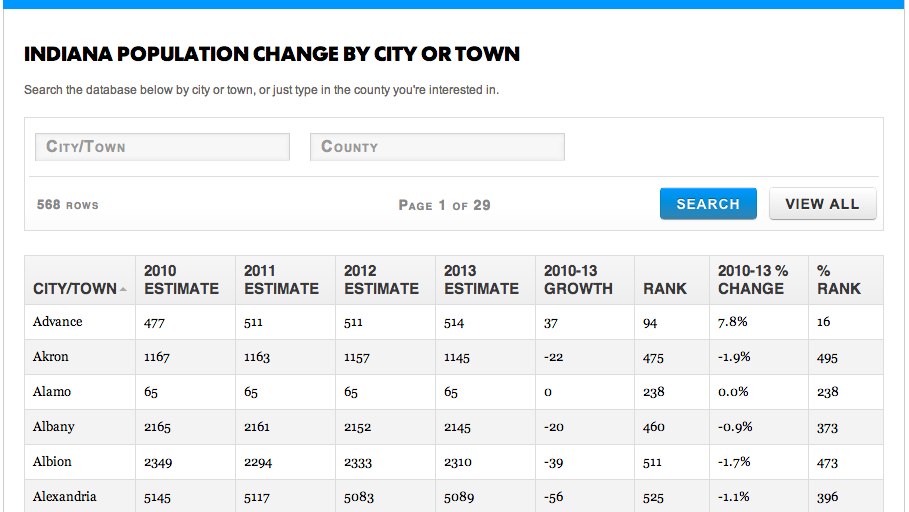Click Albany 2010 estimate value 2165
This screenshot has height=512, width=909.
(x=157, y=427)
